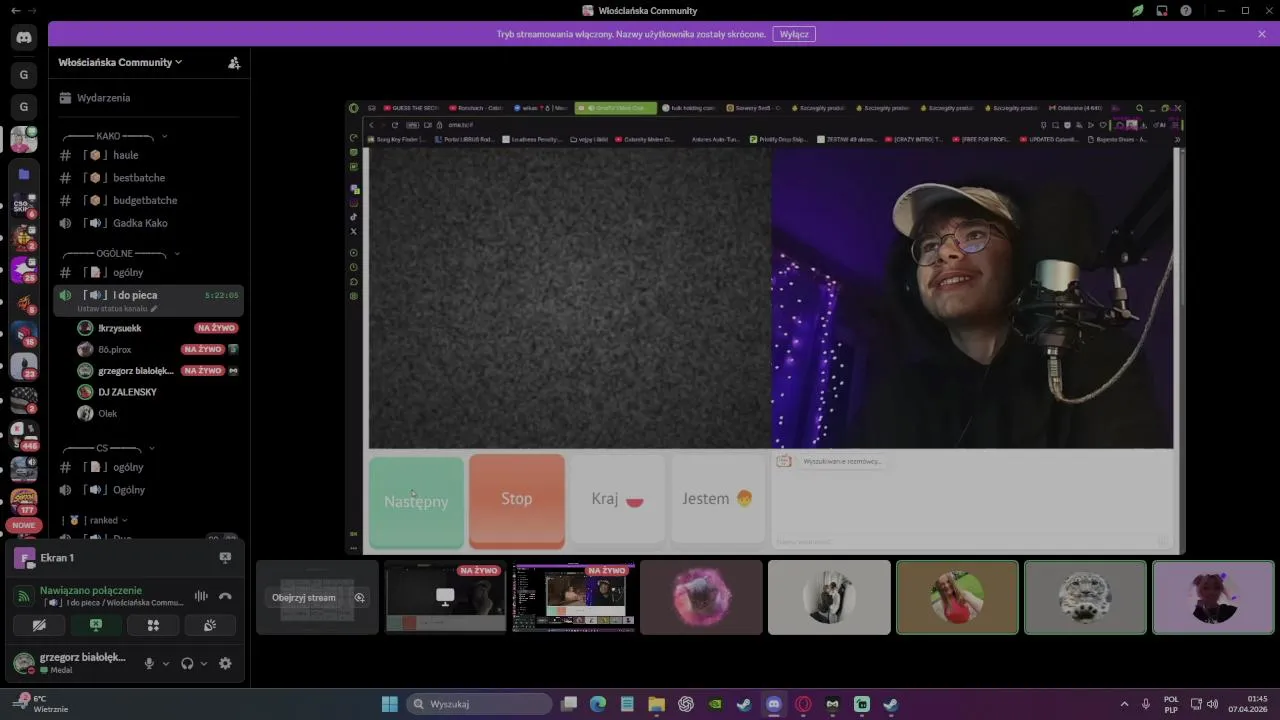
Task: Show hidden system tray icons
Action: (1124, 704)
